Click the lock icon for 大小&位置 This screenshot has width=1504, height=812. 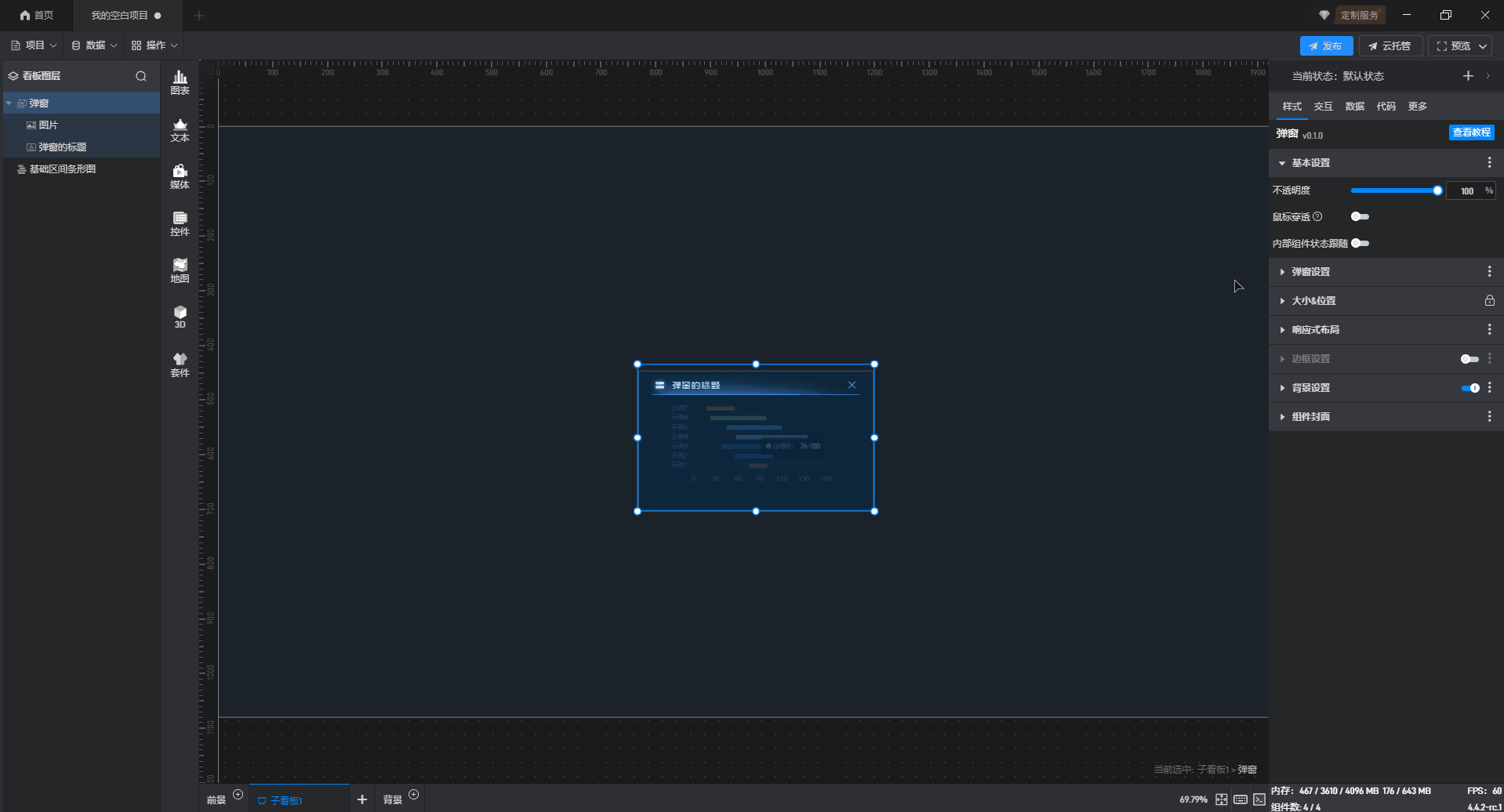point(1489,300)
